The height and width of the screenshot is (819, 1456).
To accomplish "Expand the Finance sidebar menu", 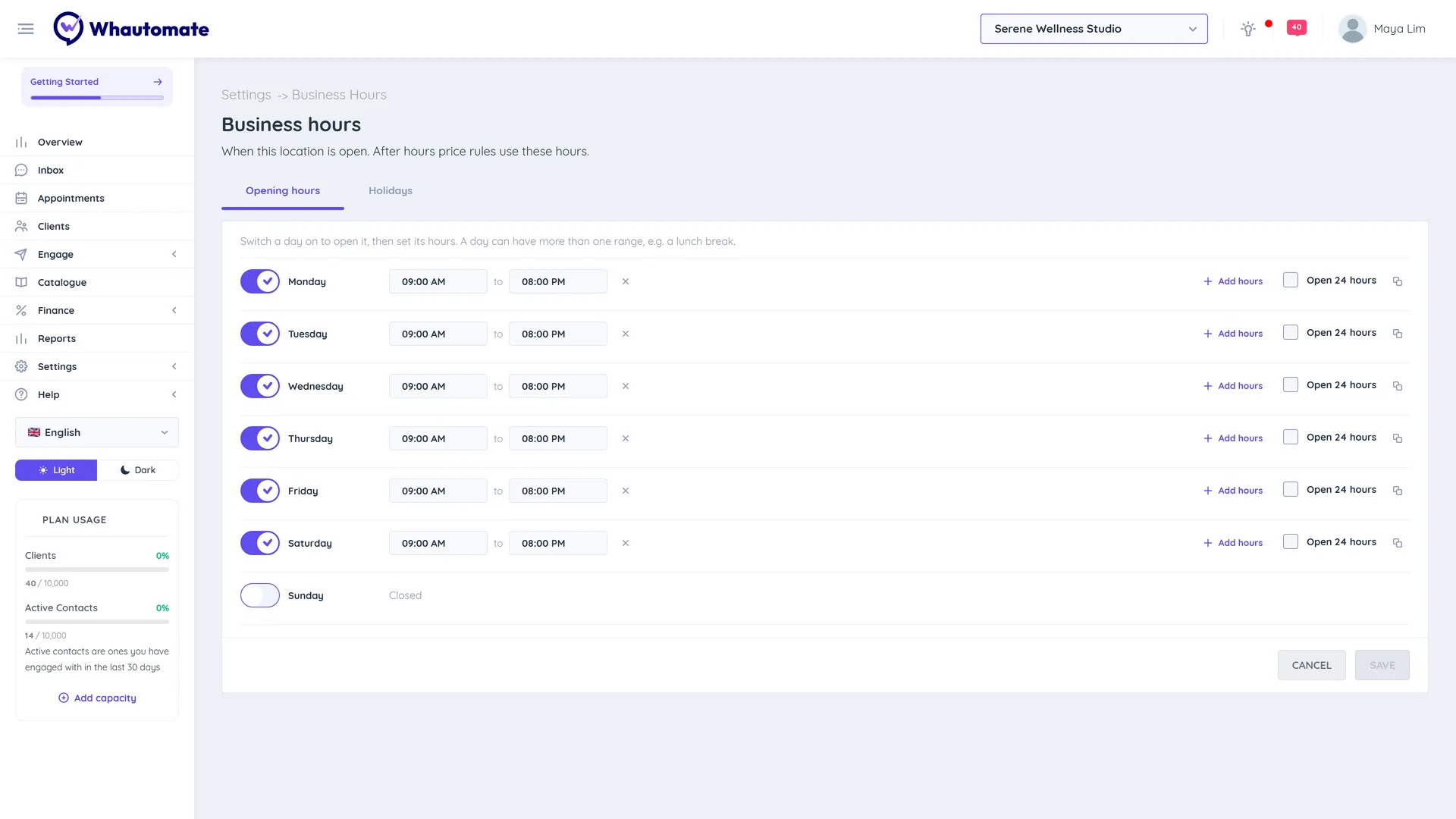I will (97, 310).
